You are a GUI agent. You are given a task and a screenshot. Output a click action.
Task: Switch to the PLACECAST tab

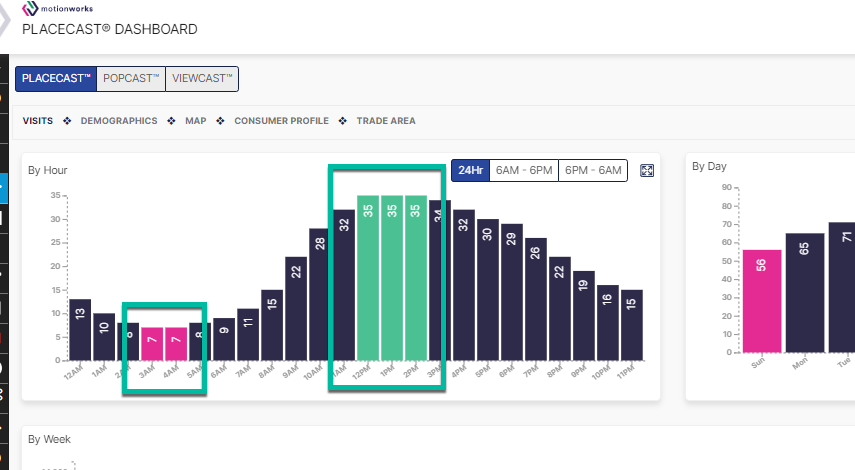[56, 79]
